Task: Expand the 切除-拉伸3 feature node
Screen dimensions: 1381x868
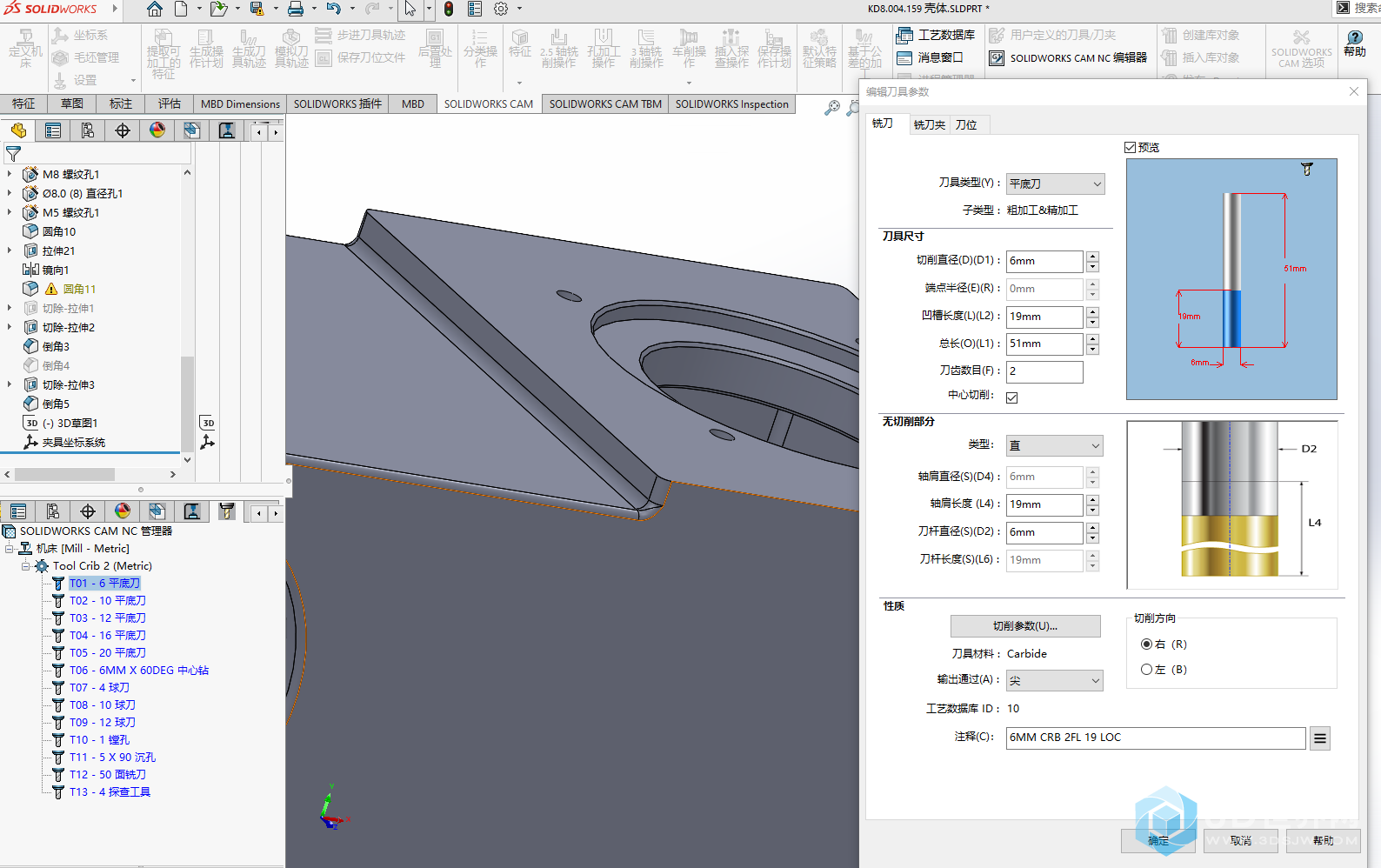Action: (x=10, y=384)
